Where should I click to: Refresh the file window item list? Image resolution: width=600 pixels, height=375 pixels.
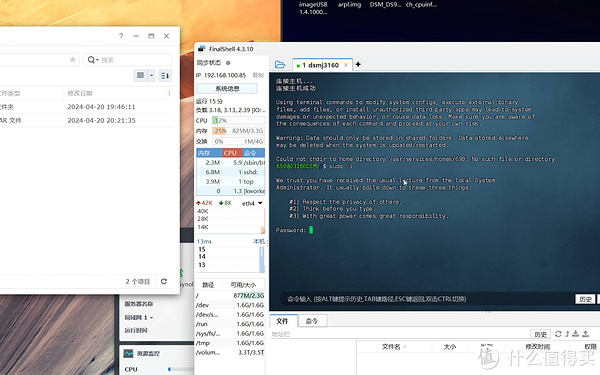[x=164, y=281]
